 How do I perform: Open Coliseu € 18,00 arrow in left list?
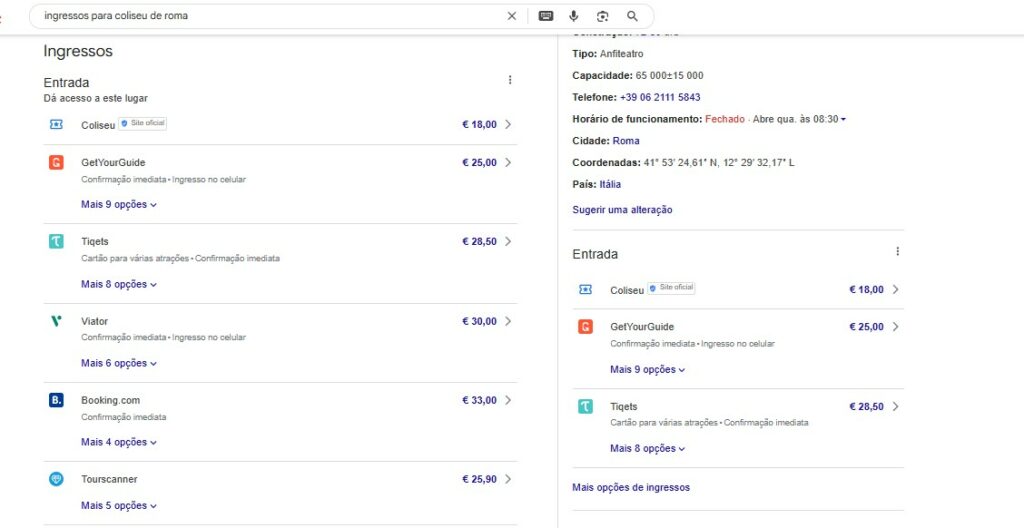click(x=508, y=124)
